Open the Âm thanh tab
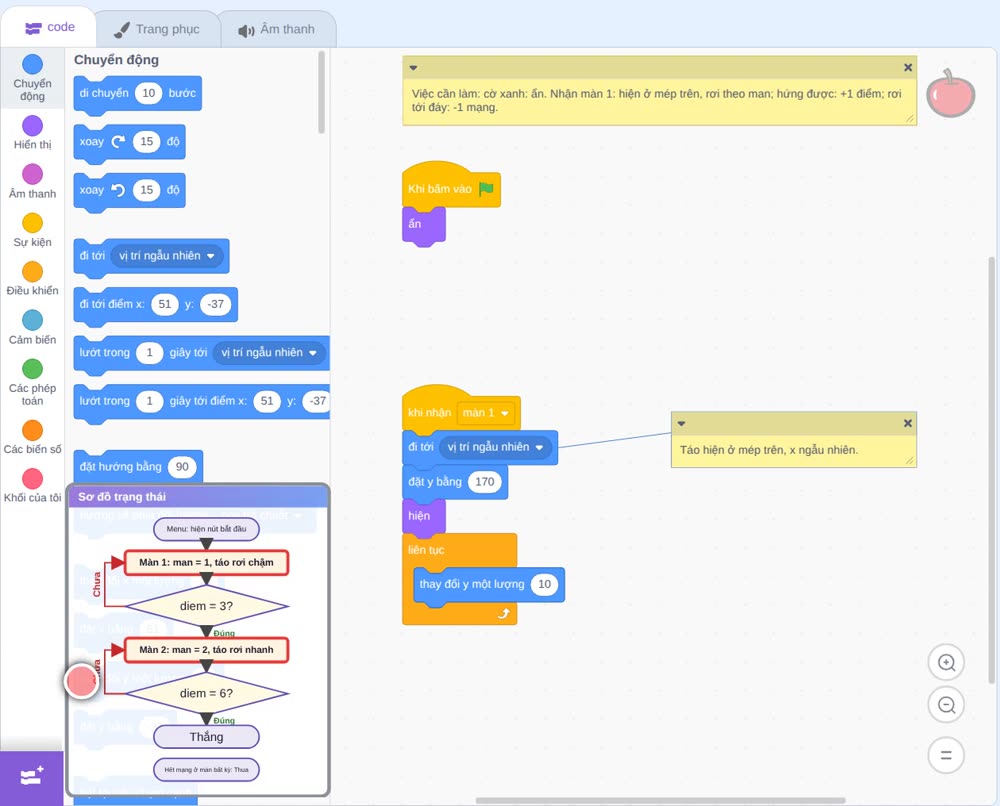This screenshot has width=1000, height=806. point(277,29)
